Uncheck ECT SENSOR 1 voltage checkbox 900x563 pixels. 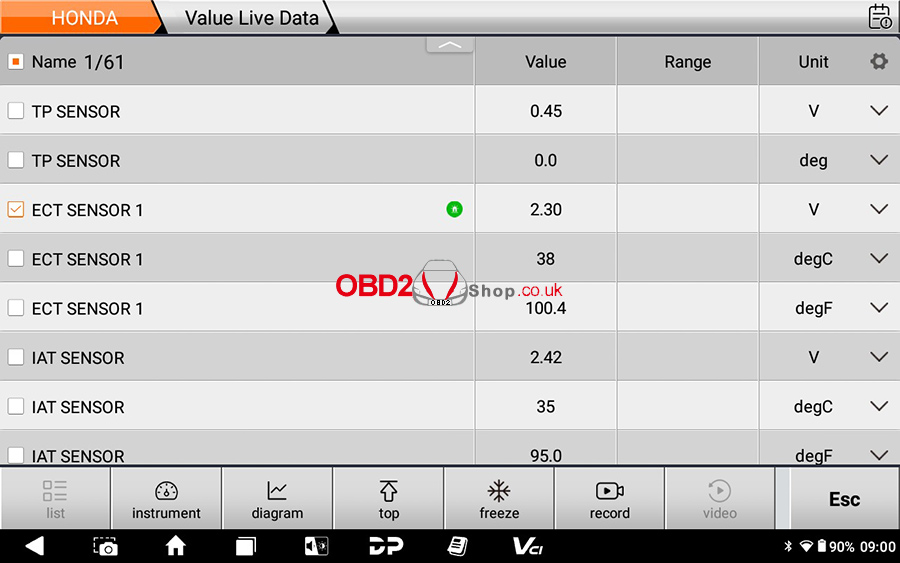(x=15, y=209)
